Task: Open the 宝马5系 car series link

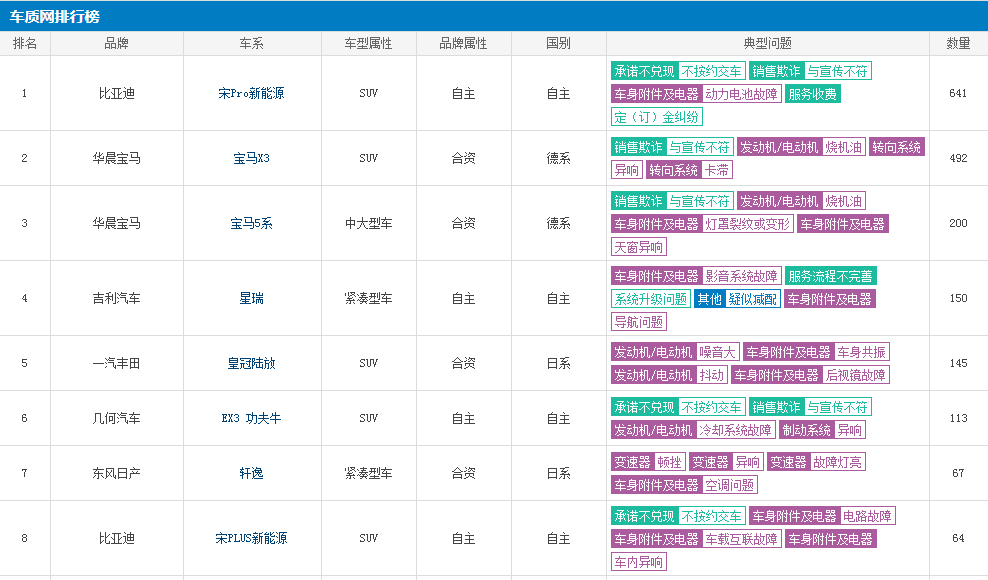Action: (251, 223)
